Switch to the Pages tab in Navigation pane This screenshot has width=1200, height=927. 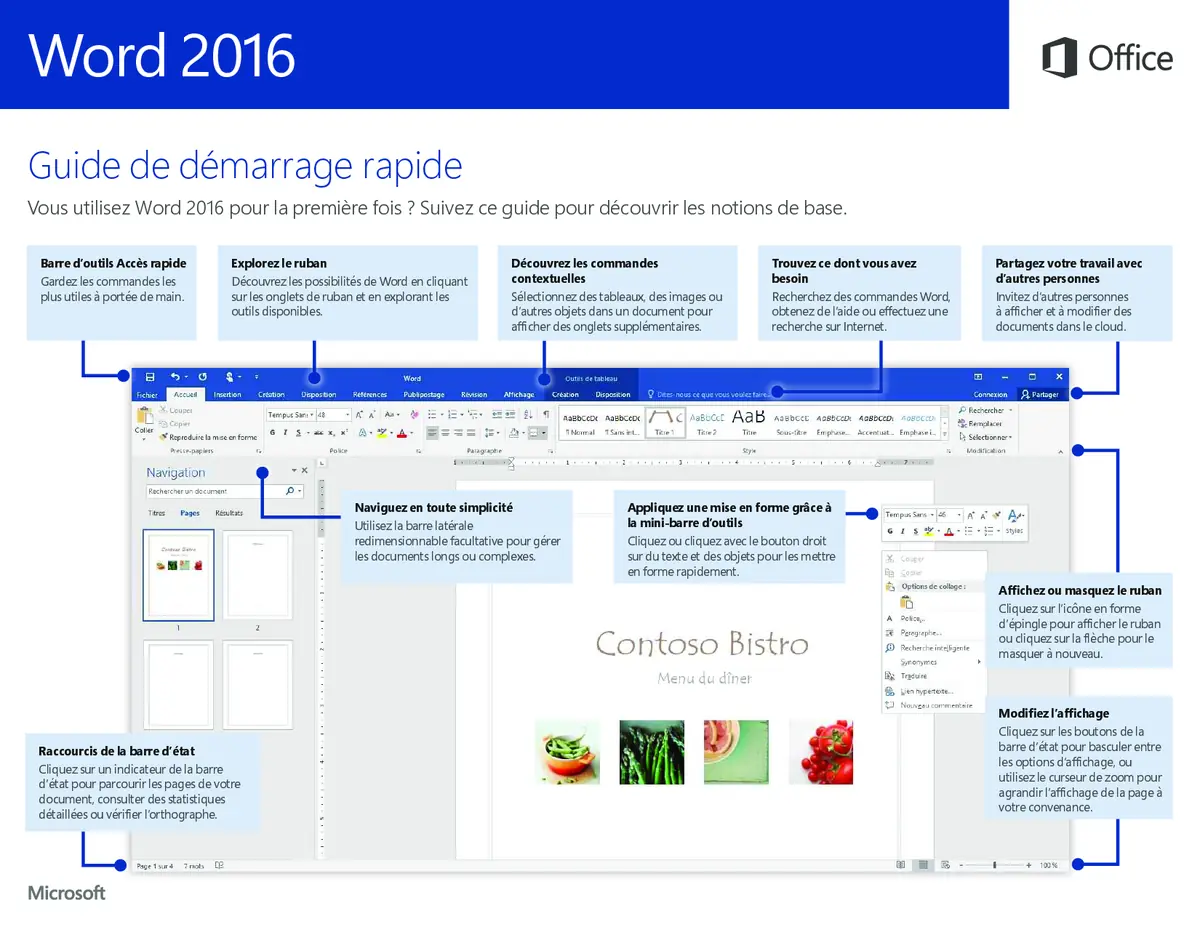pyautogui.click(x=188, y=512)
